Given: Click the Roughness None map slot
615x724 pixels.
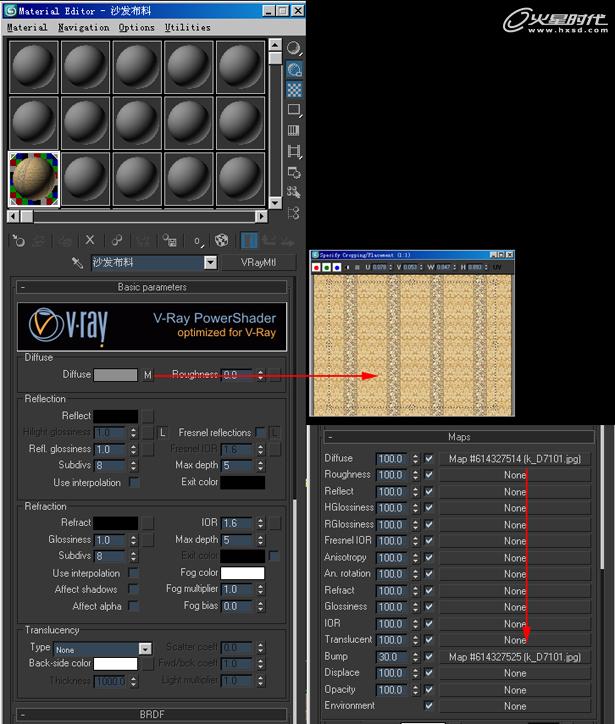Looking at the screenshot, I should pyautogui.click(x=515, y=475).
